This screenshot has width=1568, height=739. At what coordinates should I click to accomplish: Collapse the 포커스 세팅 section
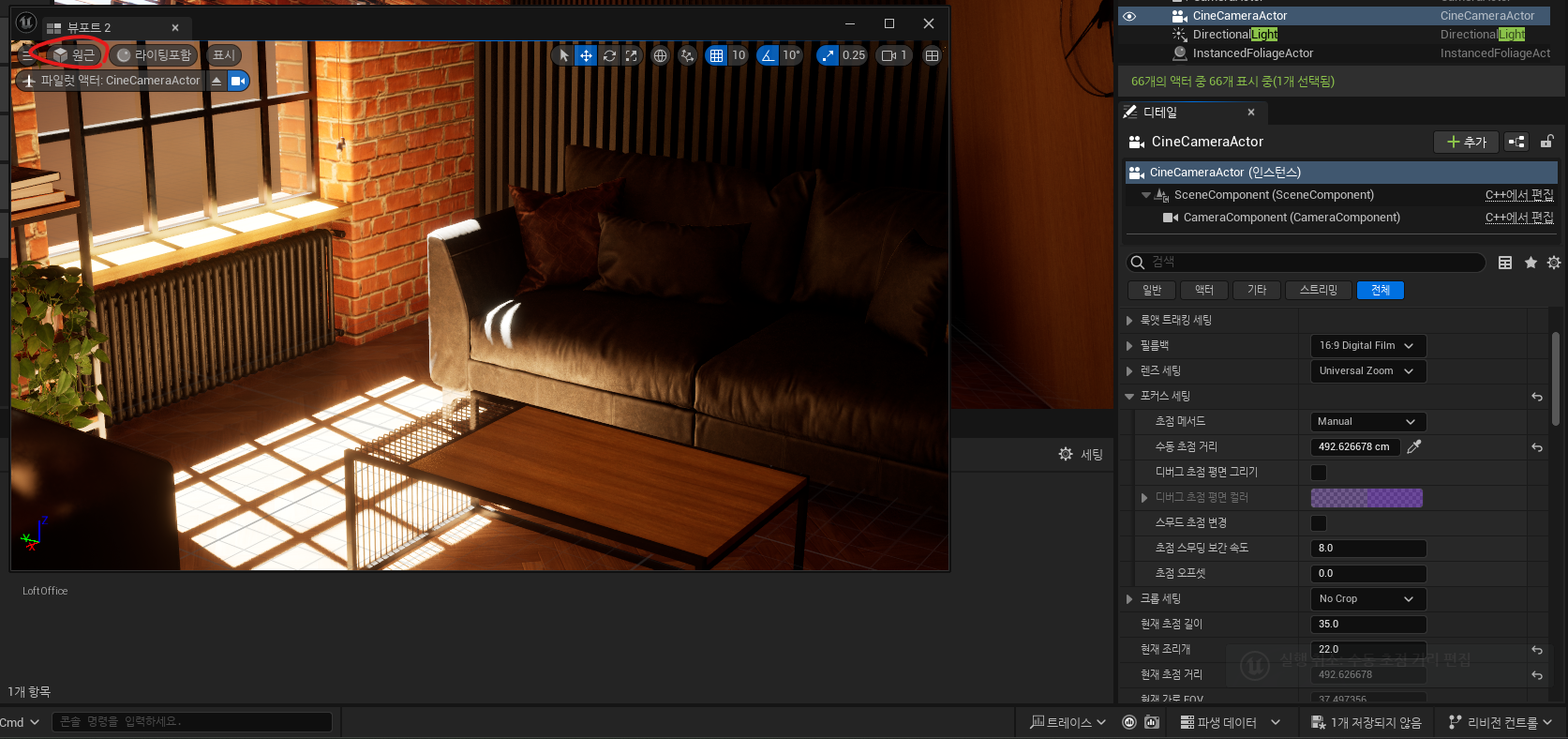pyautogui.click(x=1129, y=397)
